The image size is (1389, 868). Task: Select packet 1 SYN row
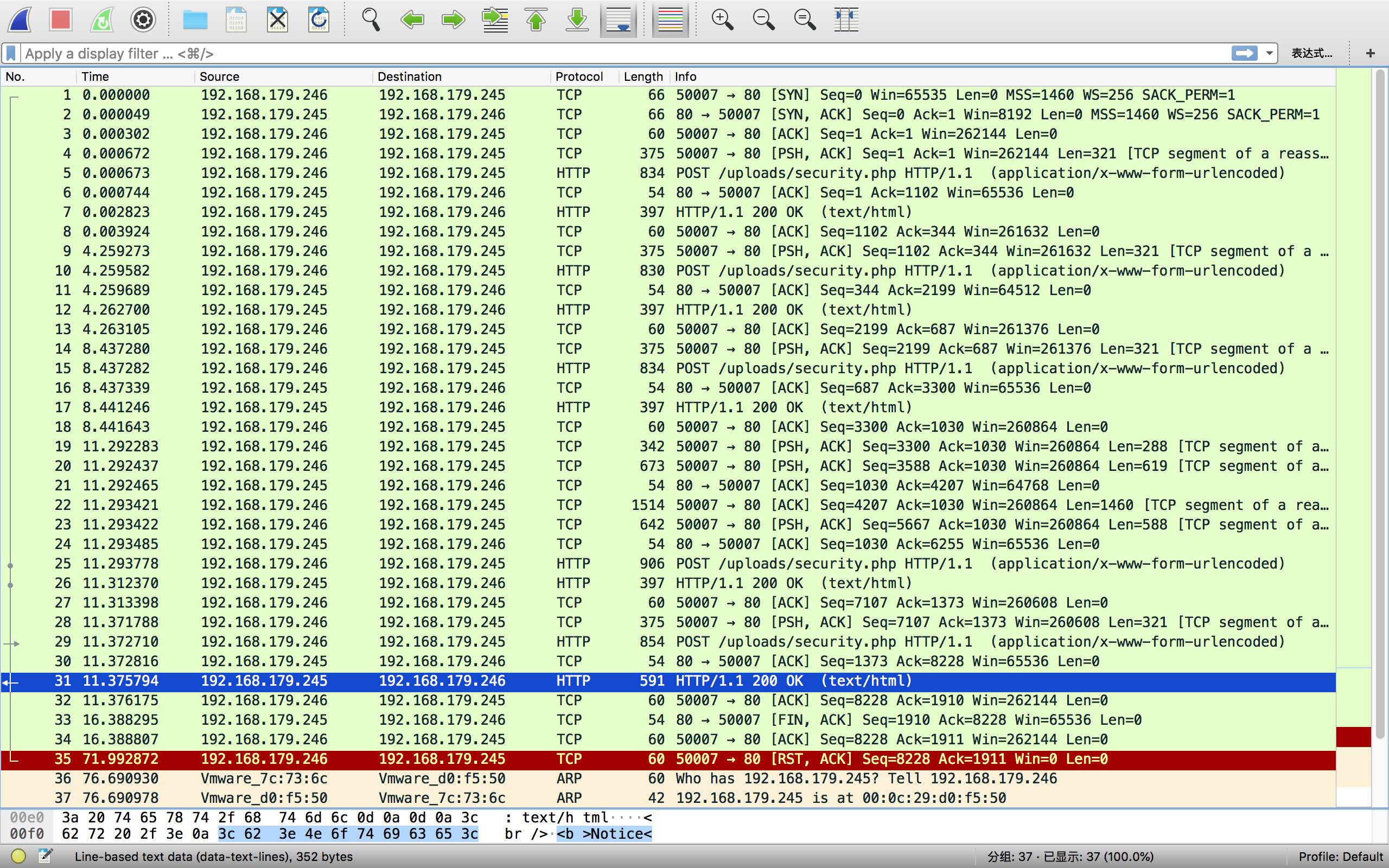(668, 95)
